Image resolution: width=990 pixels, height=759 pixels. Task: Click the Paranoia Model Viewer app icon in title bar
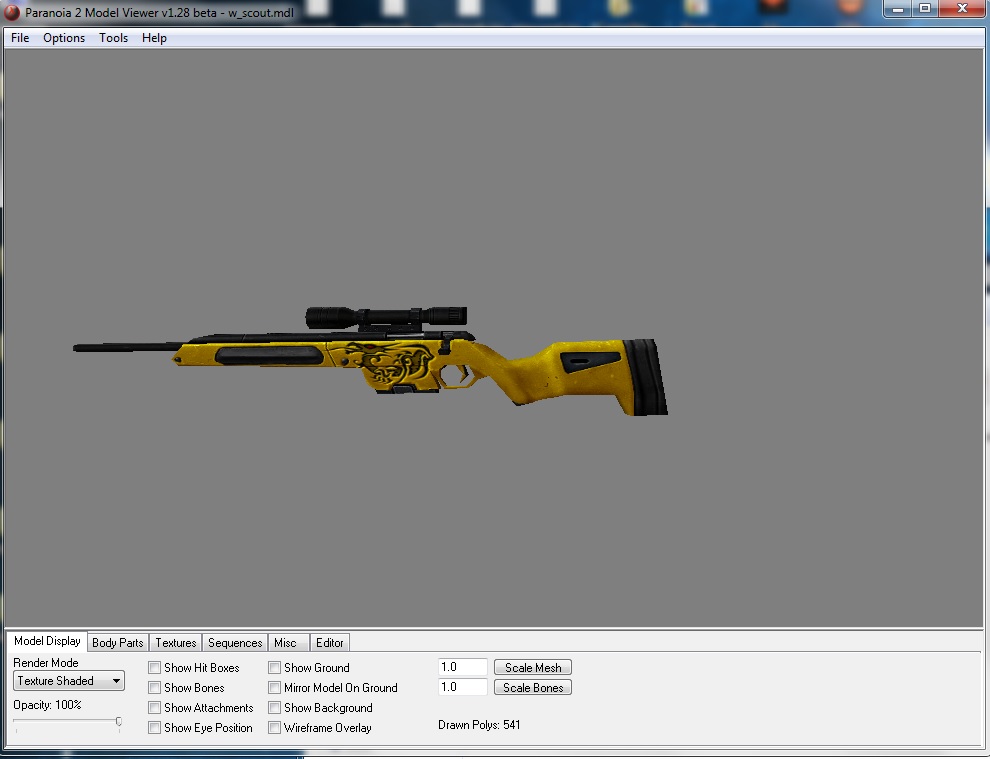(x=11, y=13)
